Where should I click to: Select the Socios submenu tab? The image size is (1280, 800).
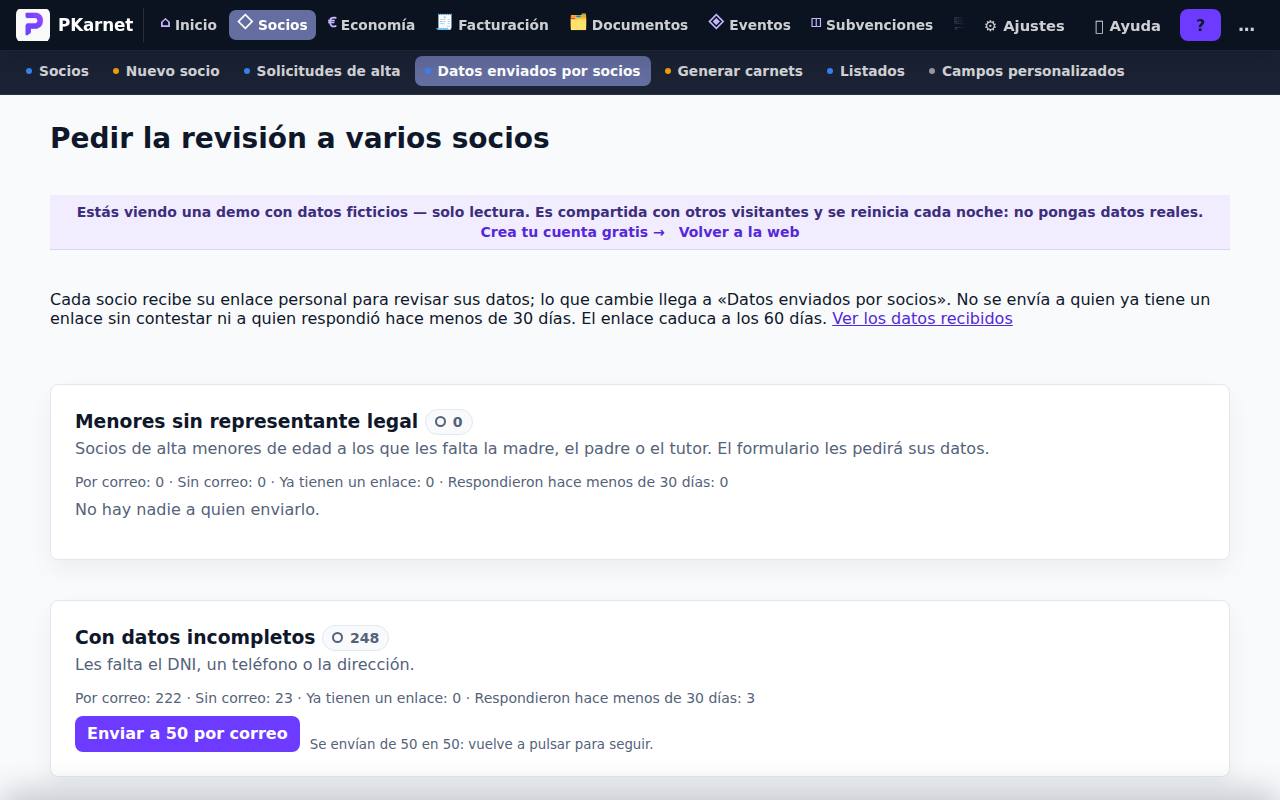(x=57, y=71)
